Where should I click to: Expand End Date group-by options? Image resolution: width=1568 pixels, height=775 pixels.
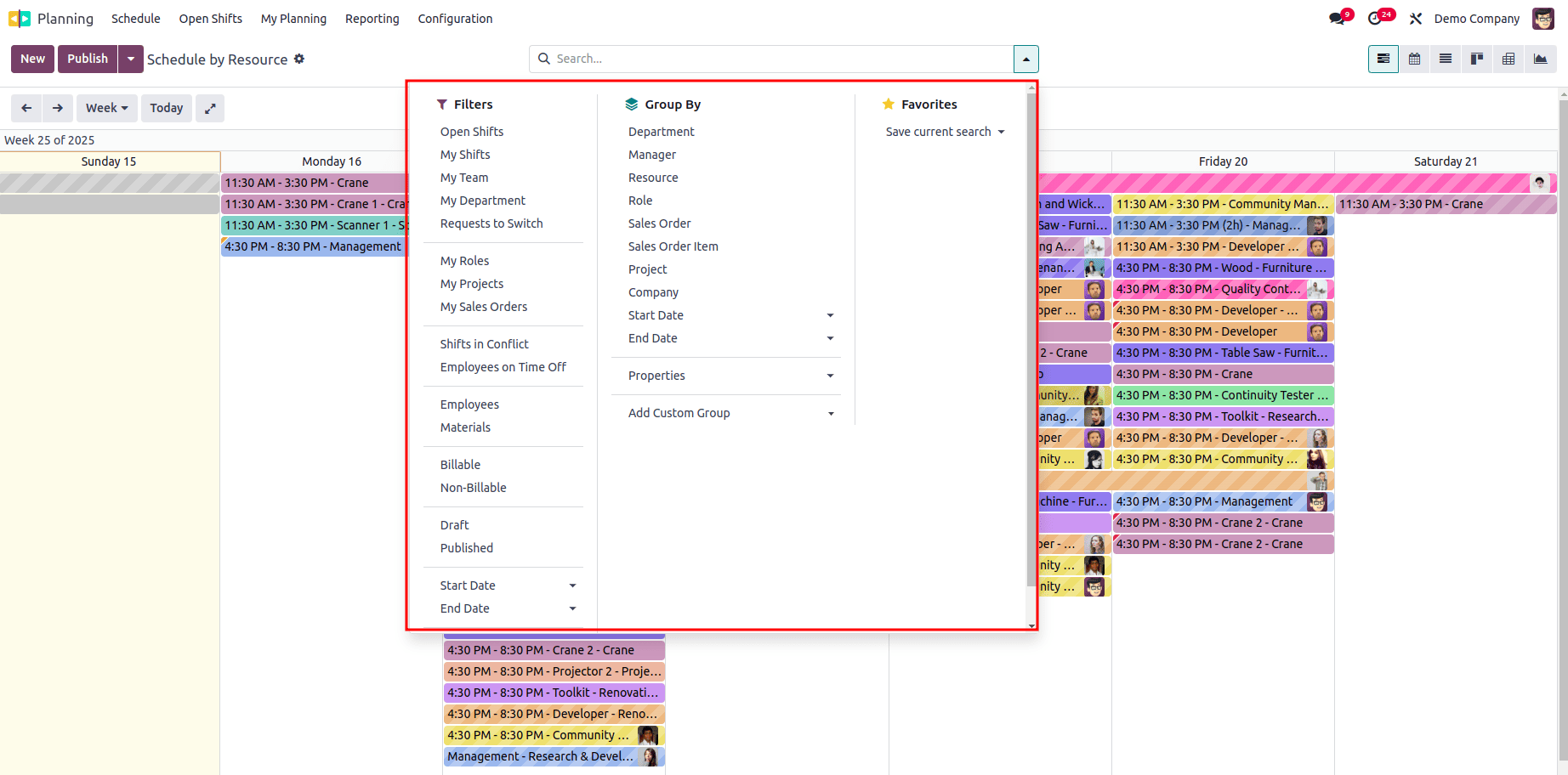click(830, 338)
